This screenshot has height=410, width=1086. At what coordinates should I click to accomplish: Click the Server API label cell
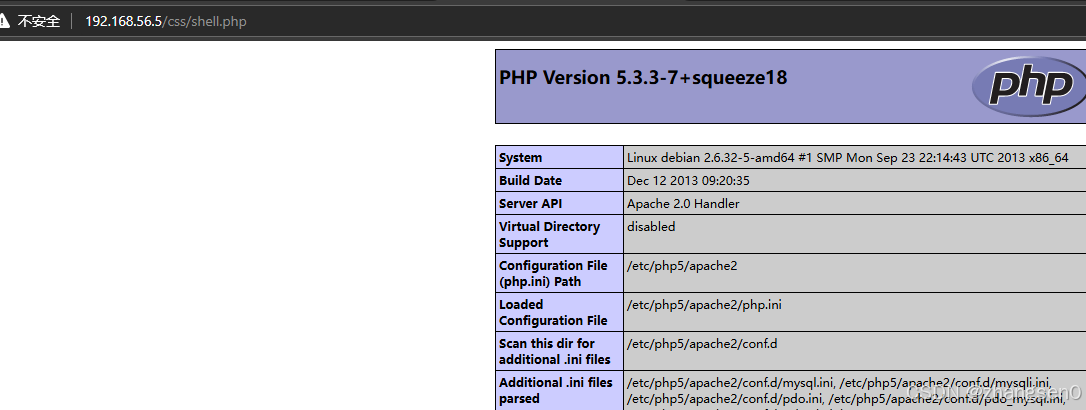pyautogui.click(x=560, y=203)
